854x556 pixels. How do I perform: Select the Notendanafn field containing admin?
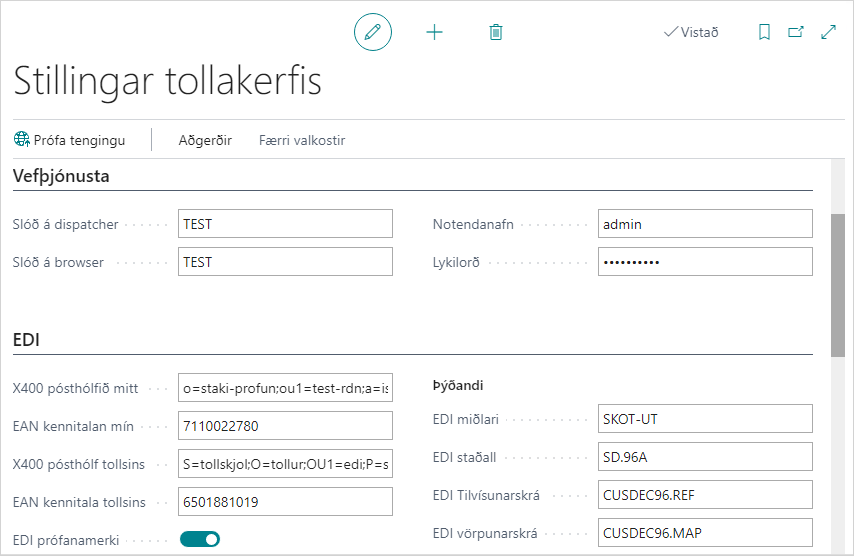[x=705, y=224]
